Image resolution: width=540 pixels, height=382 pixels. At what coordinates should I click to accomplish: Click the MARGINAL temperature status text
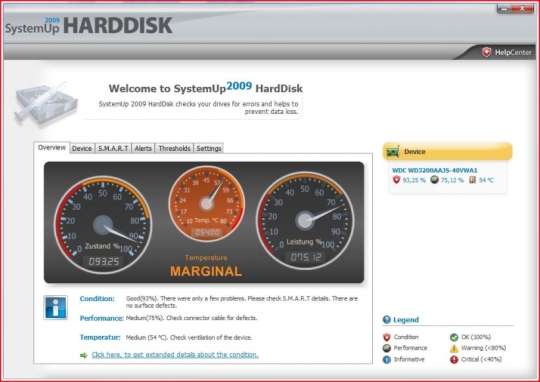pyautogui.click(x=206, y=271)
